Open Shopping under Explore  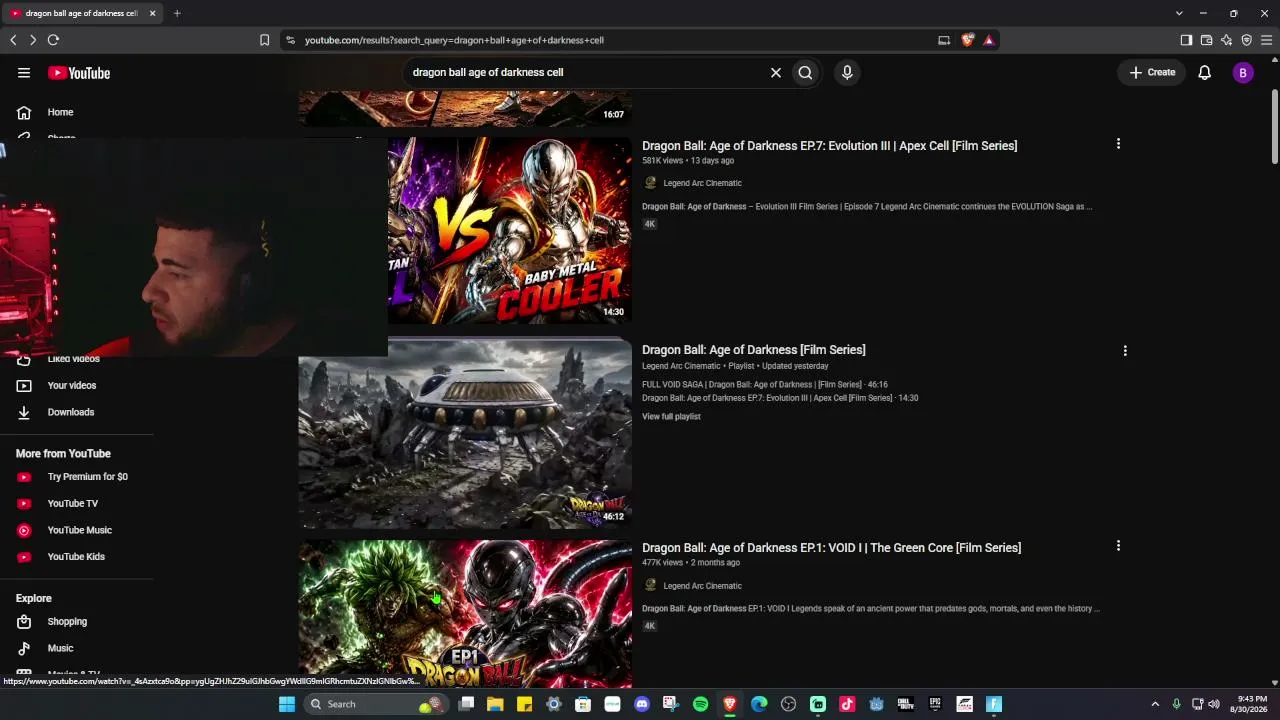pyautogui.click(x=76, y=621)
